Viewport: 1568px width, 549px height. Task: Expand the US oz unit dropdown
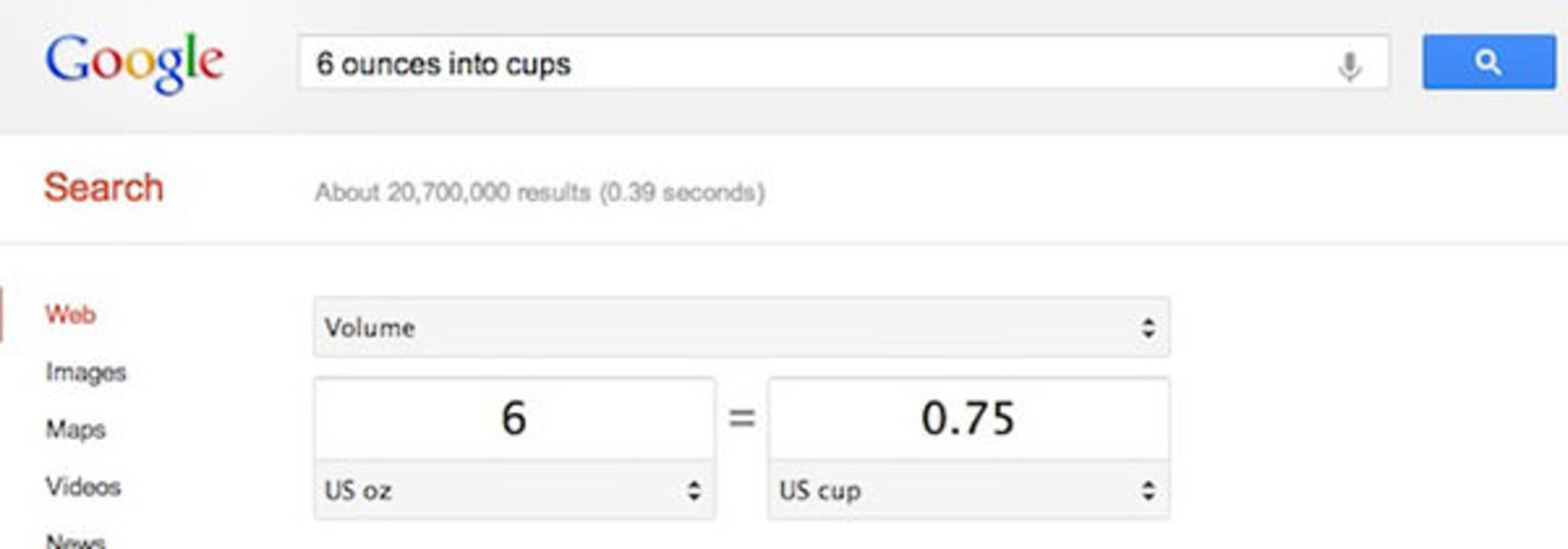(x=514, y=491)
